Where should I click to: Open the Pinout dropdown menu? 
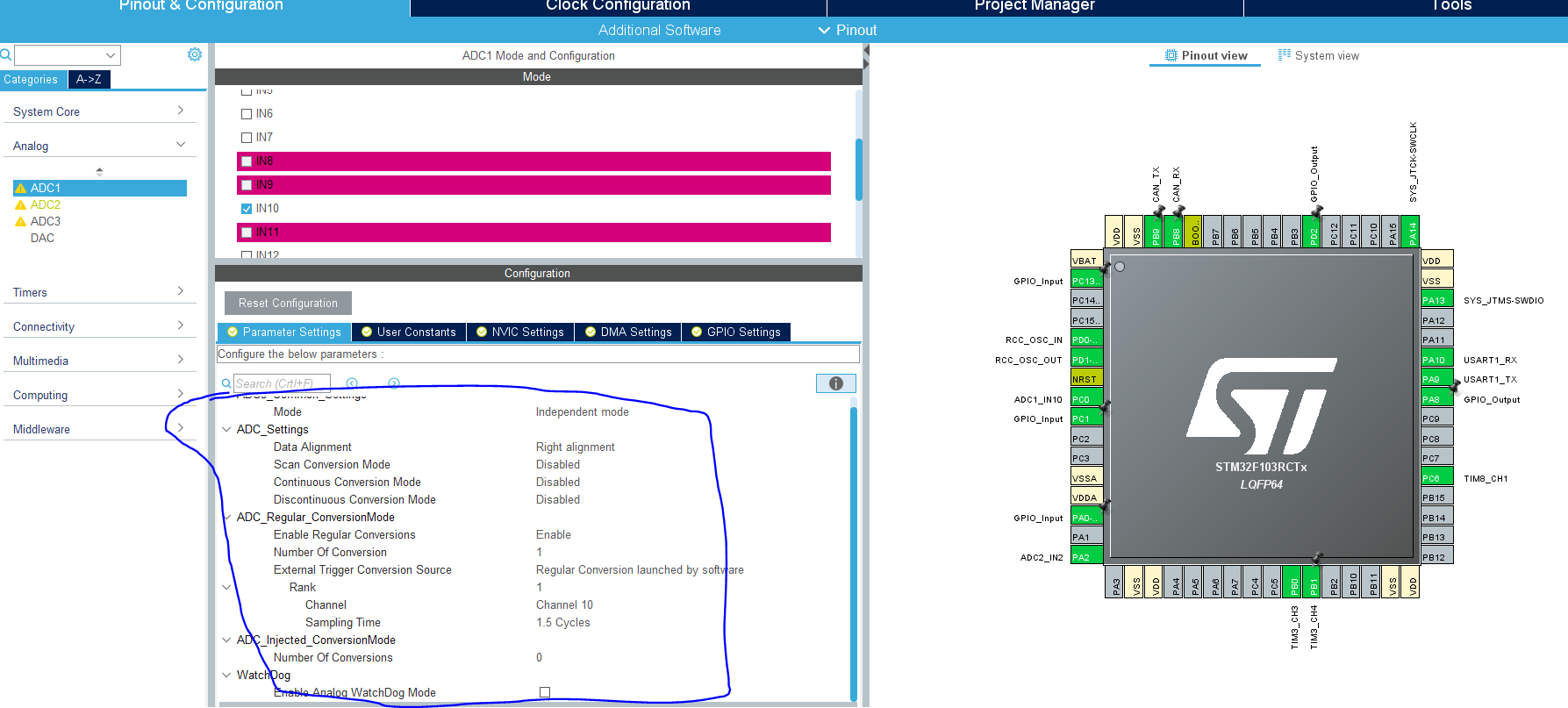(x=847, y=30)
